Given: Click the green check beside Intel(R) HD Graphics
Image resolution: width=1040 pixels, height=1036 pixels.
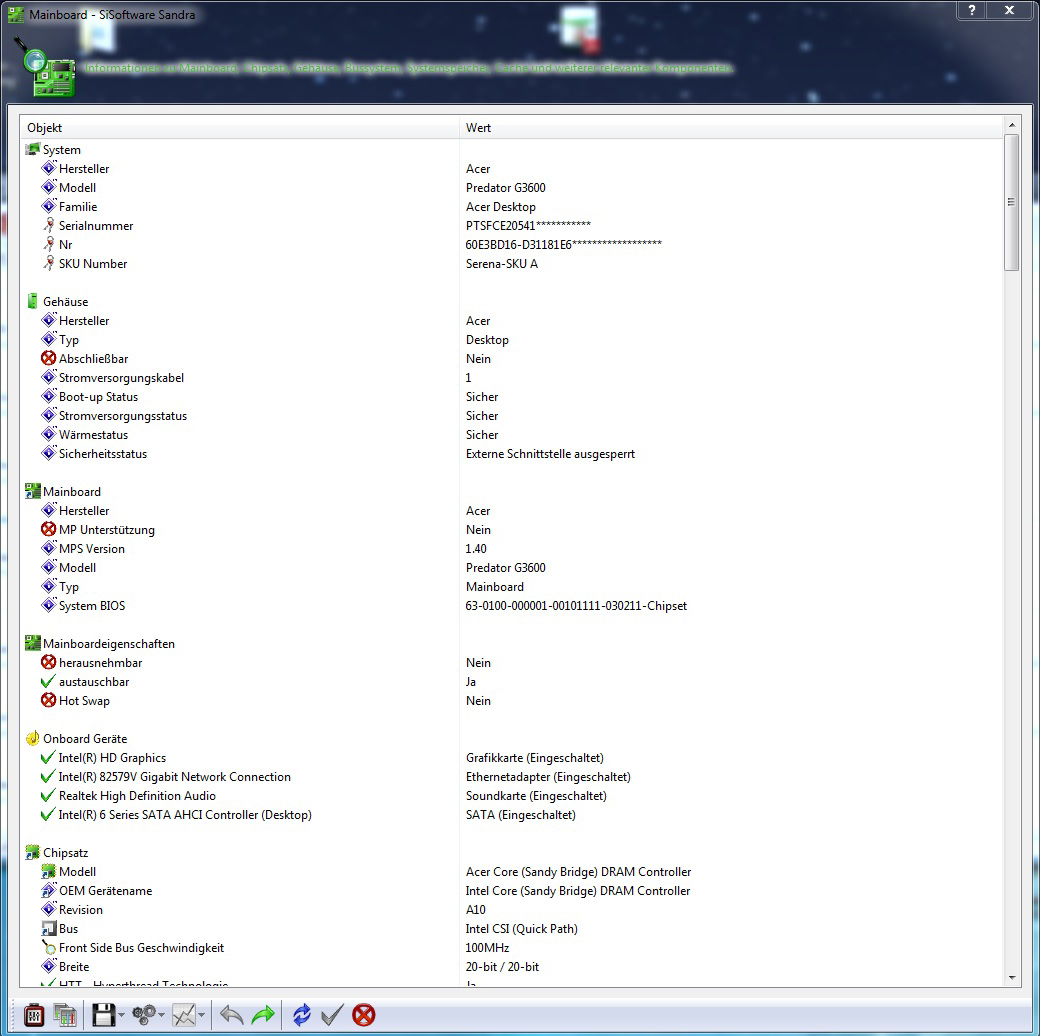Looking at the screenshot, I should [x=48, y=757].
